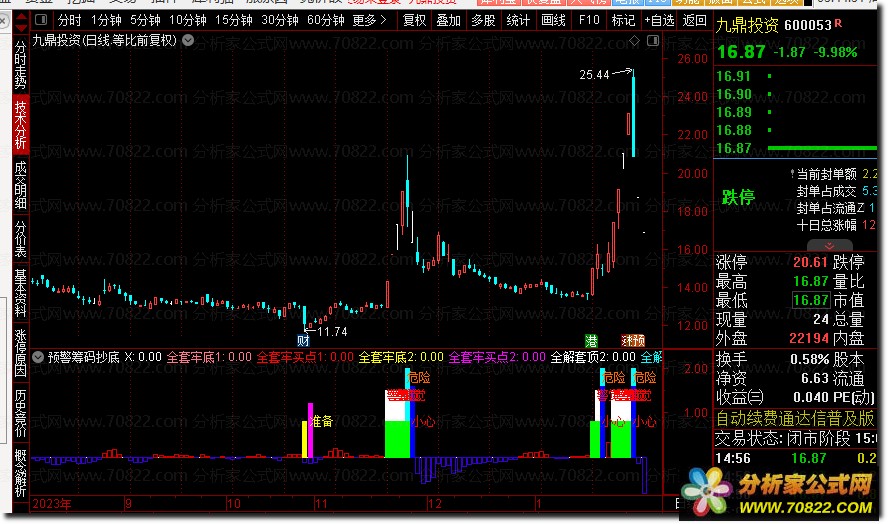Viewport: 889px width, 524px height.
Task: Click the month 12 marker on time axis
Action: click(x=434, y=504)
